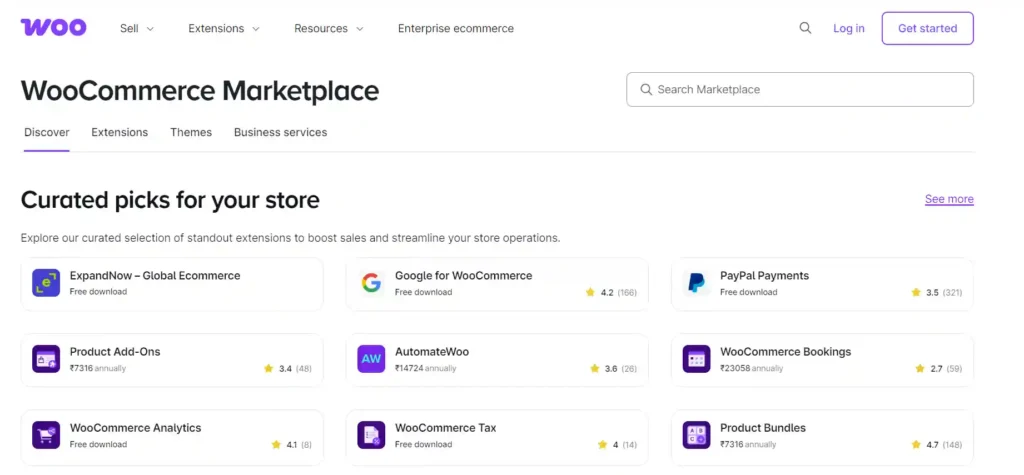
Task: Open WooCommerce Tax title
Action: (445, 428)
